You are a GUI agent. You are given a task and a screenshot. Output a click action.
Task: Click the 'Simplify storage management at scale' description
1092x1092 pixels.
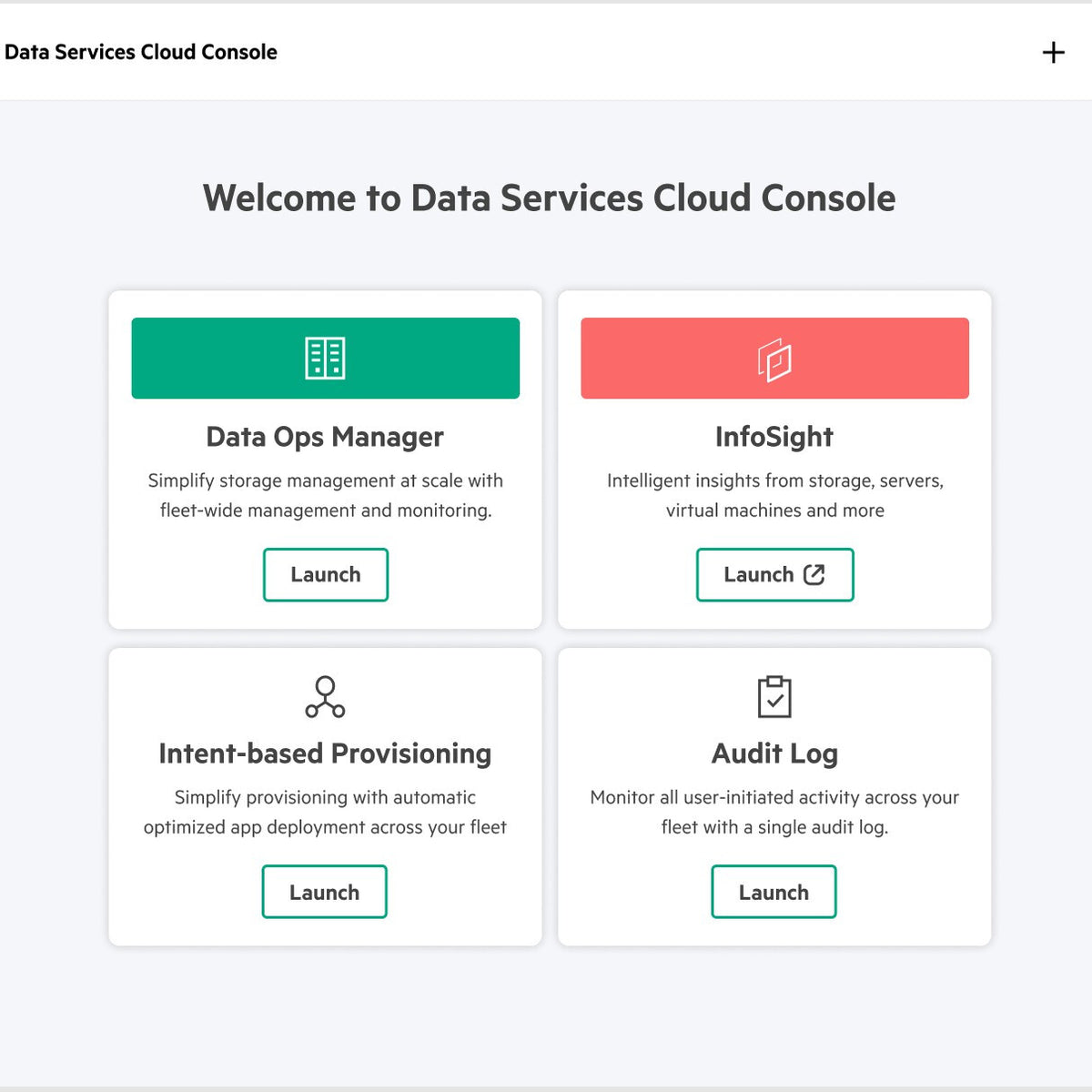tap(325, 495)
